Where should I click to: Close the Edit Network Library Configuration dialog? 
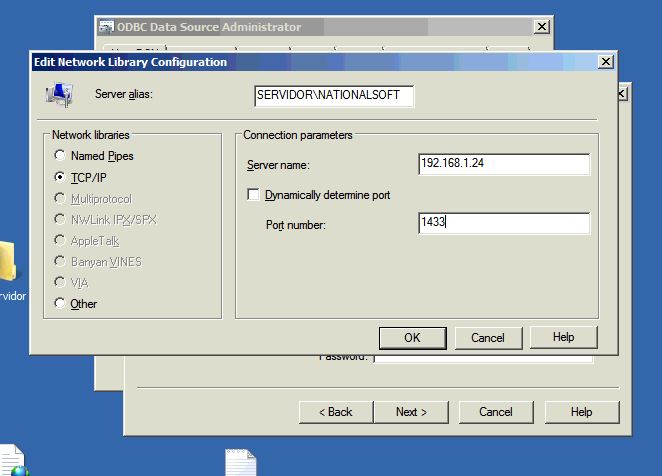click(x=606, y=62)
